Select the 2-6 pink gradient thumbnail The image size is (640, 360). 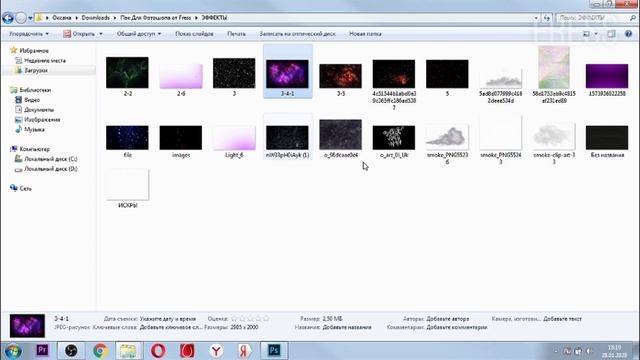(181, 76)
